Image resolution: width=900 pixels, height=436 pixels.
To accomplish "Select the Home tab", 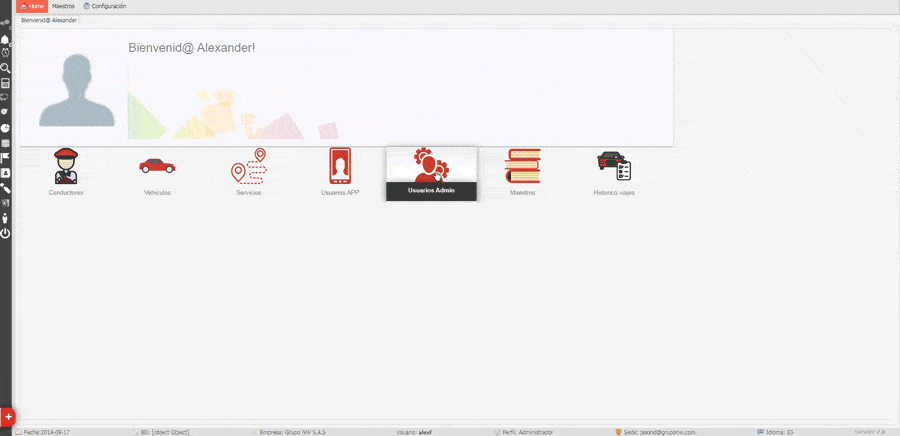I will click(32, 6).
